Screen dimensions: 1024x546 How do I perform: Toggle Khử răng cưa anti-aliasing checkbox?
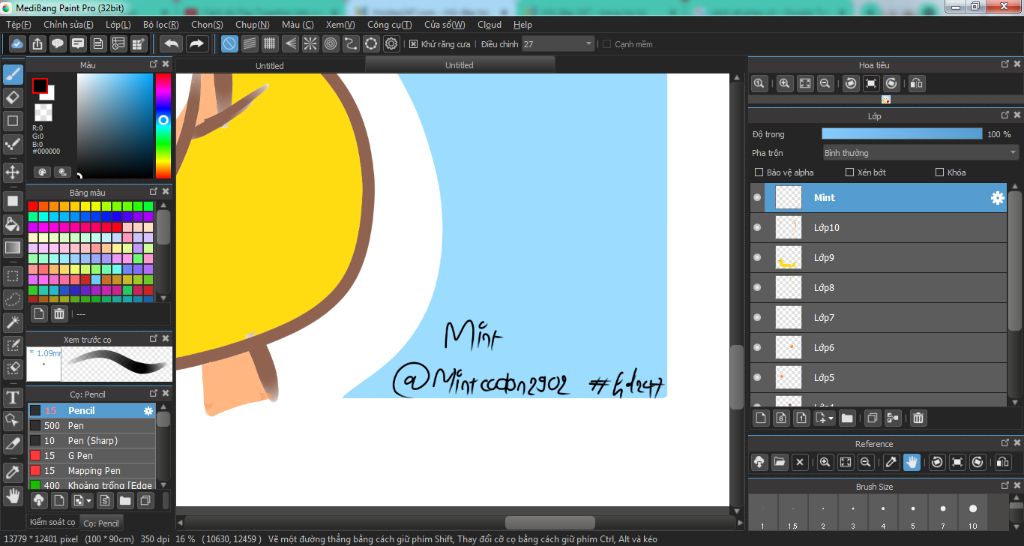413,44
